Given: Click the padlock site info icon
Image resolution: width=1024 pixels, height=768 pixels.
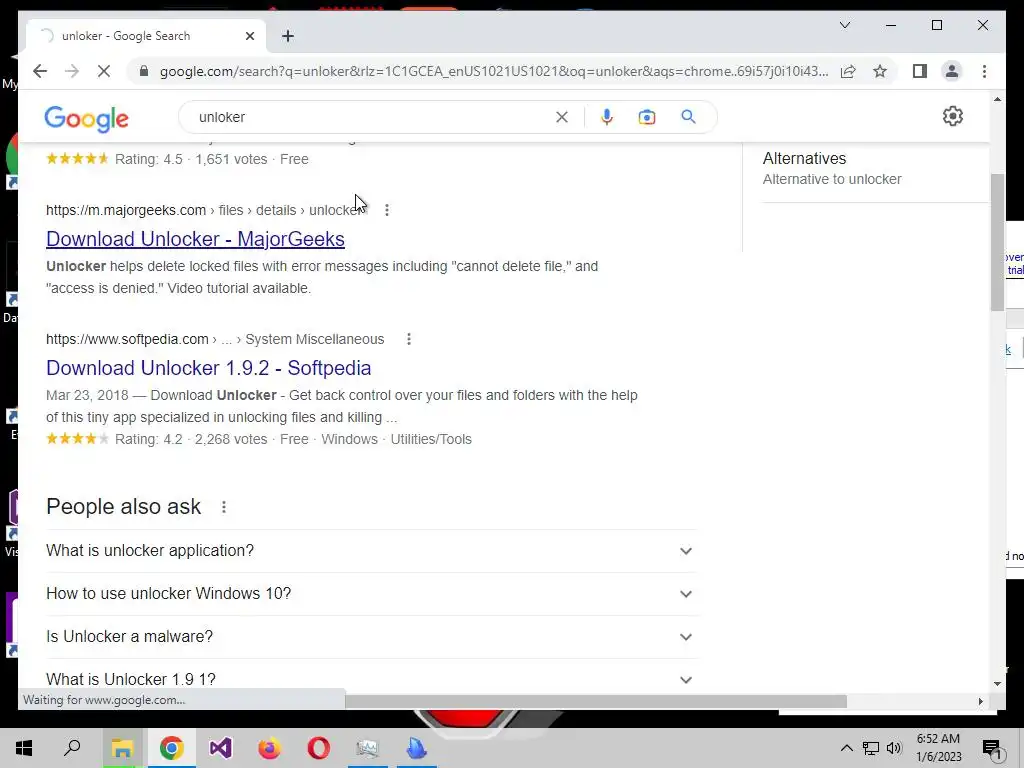Looking at the screenshot, I should point(144,71).
